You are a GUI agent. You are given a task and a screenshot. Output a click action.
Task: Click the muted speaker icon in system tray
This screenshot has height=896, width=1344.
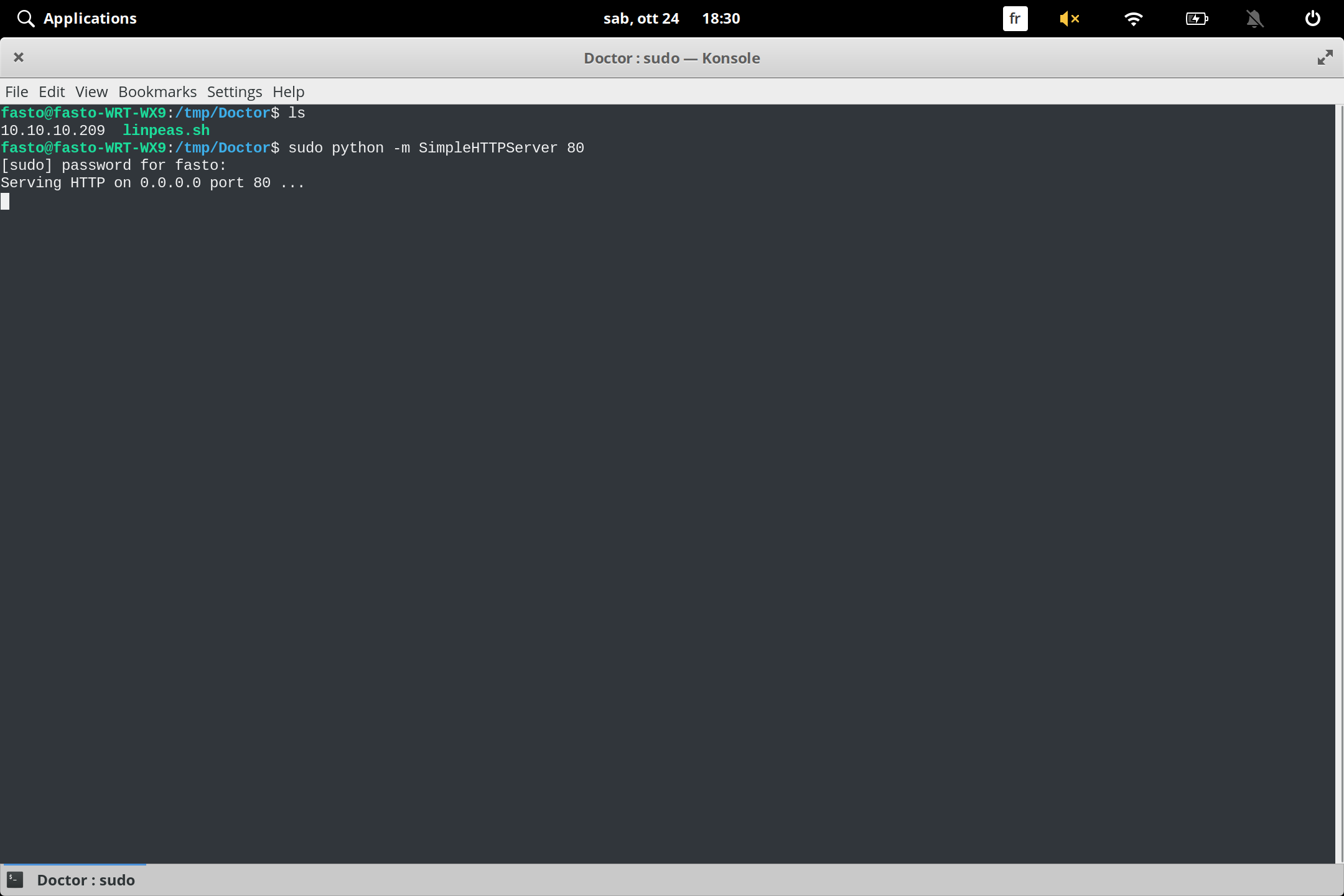coord(1070,19)
